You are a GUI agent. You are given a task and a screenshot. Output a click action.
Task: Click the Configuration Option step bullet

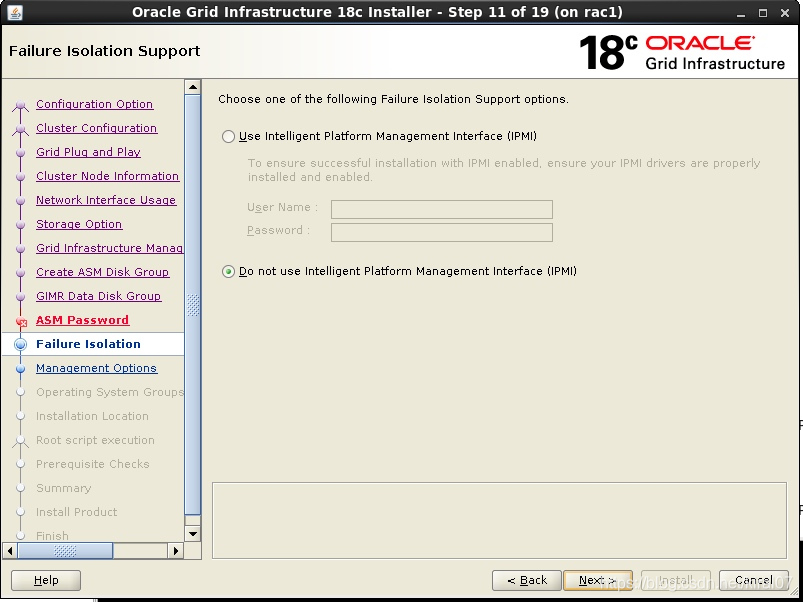coord(20,105)
